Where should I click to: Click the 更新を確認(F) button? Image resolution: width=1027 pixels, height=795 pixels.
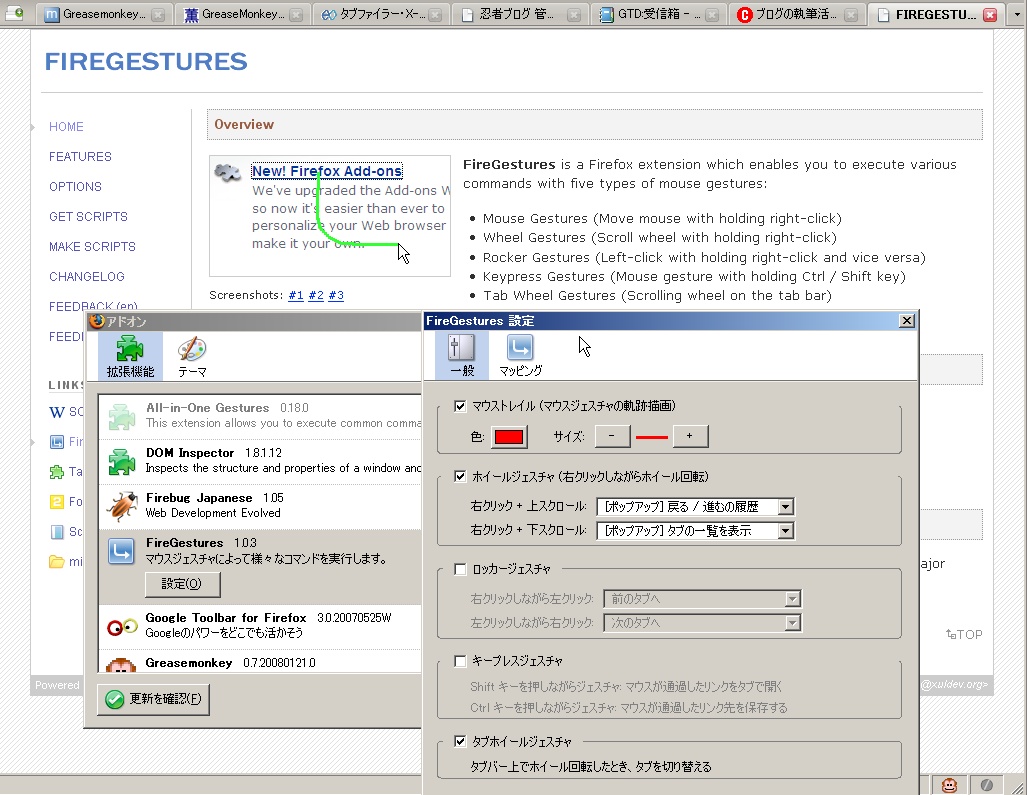coord(153,699)
